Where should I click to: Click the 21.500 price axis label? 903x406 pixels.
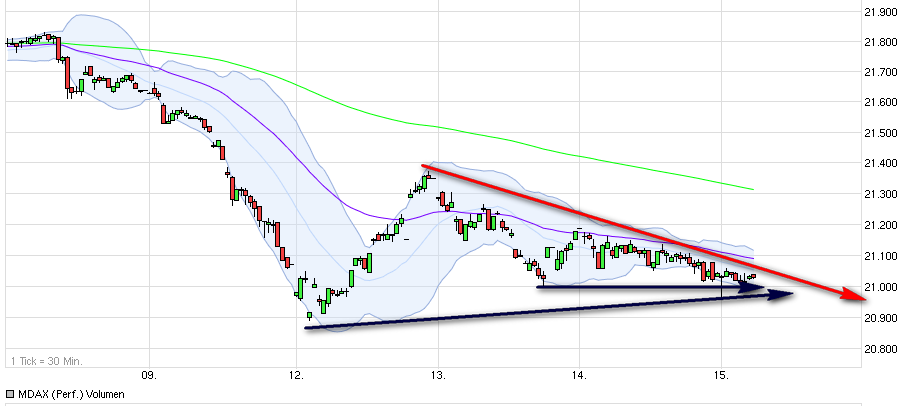(881, 134)
